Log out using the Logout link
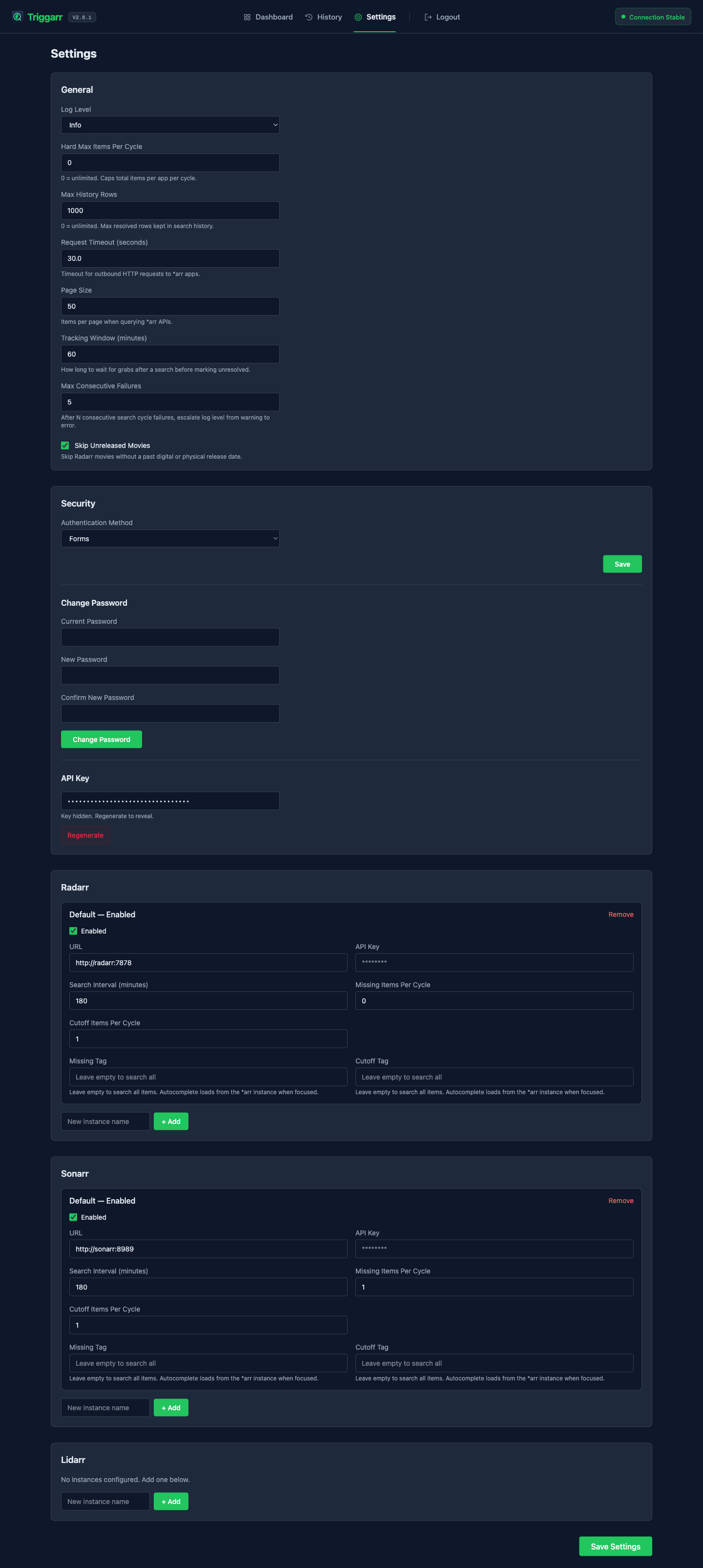Screen dimensions: 703x1568 442,17
